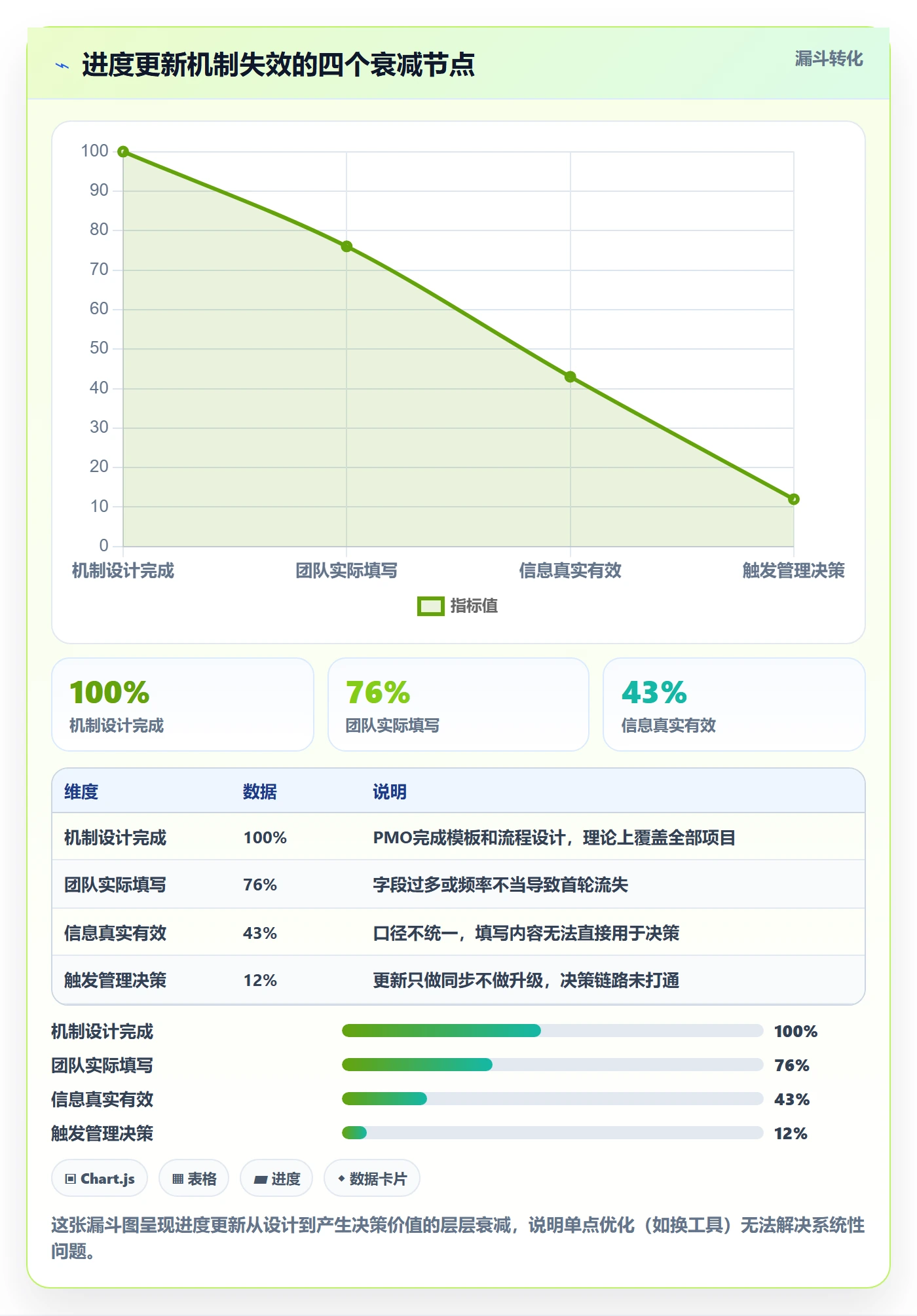
Task: Click the 12% cell in the table
Action: [x=260, y=981]
